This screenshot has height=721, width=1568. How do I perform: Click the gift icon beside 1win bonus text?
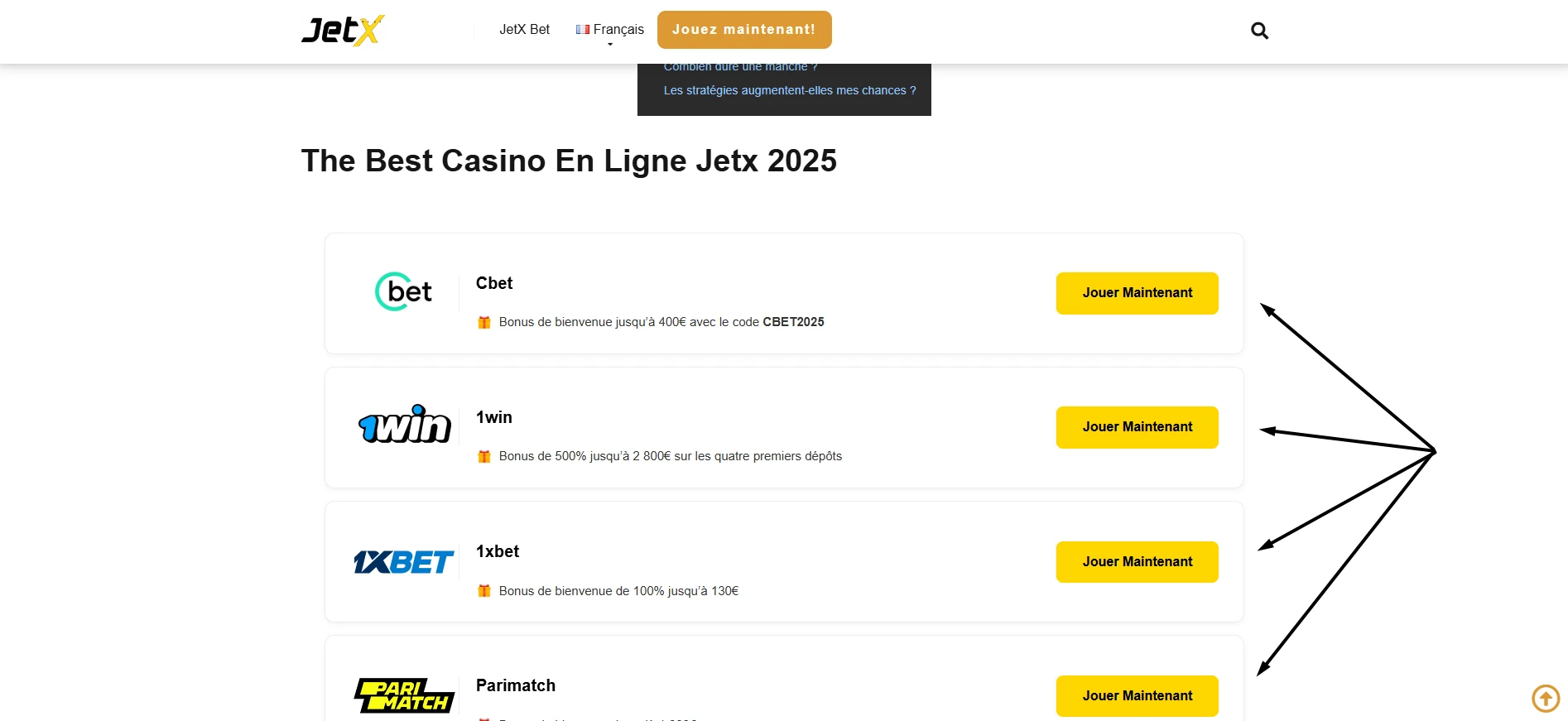[484, 455]
